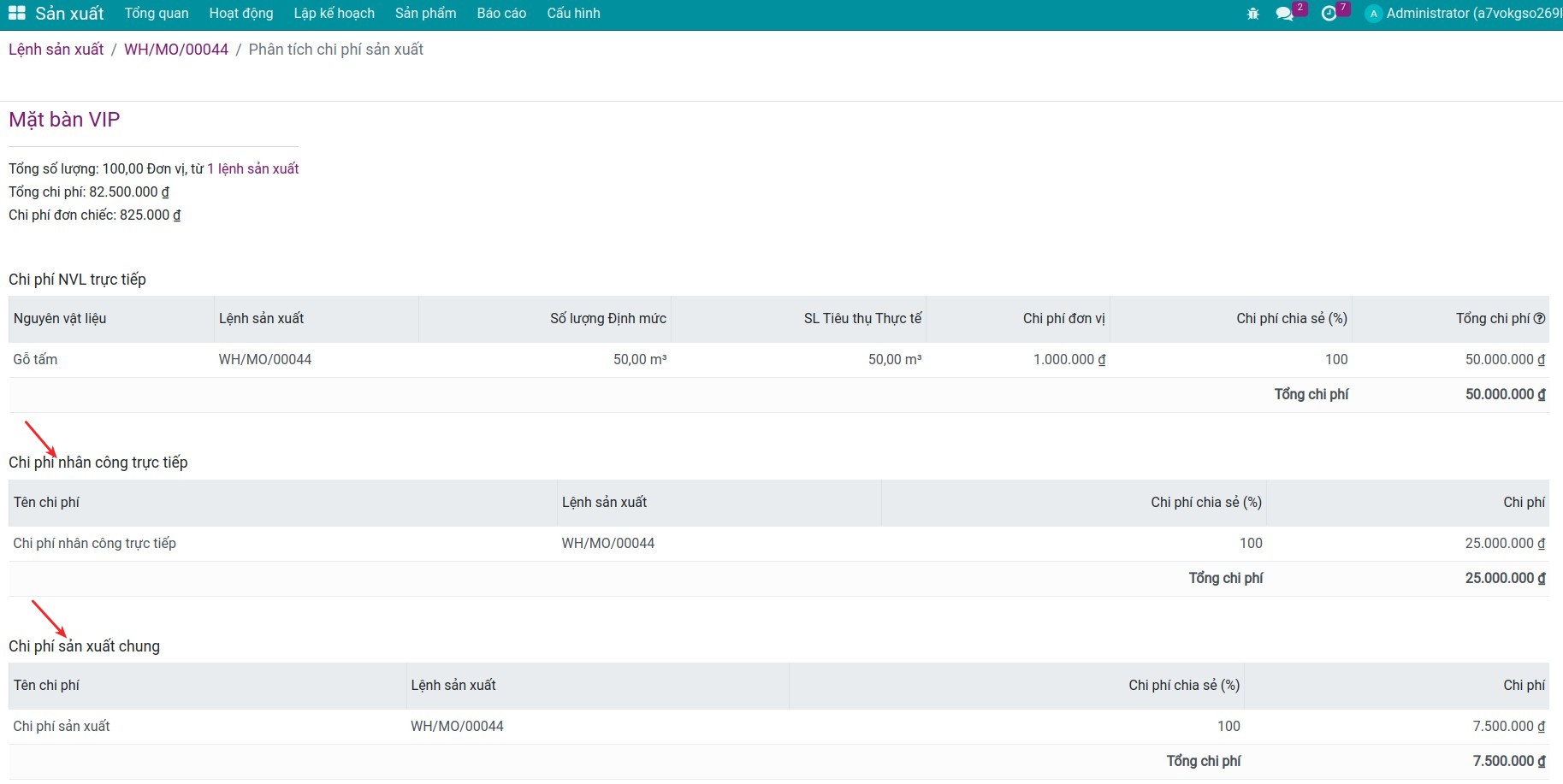This screenshot has width=1563, height=784.
Task: Click 'Tổng chi phí: 82.500.000 ₫' summary line
Action: point(89,192)
